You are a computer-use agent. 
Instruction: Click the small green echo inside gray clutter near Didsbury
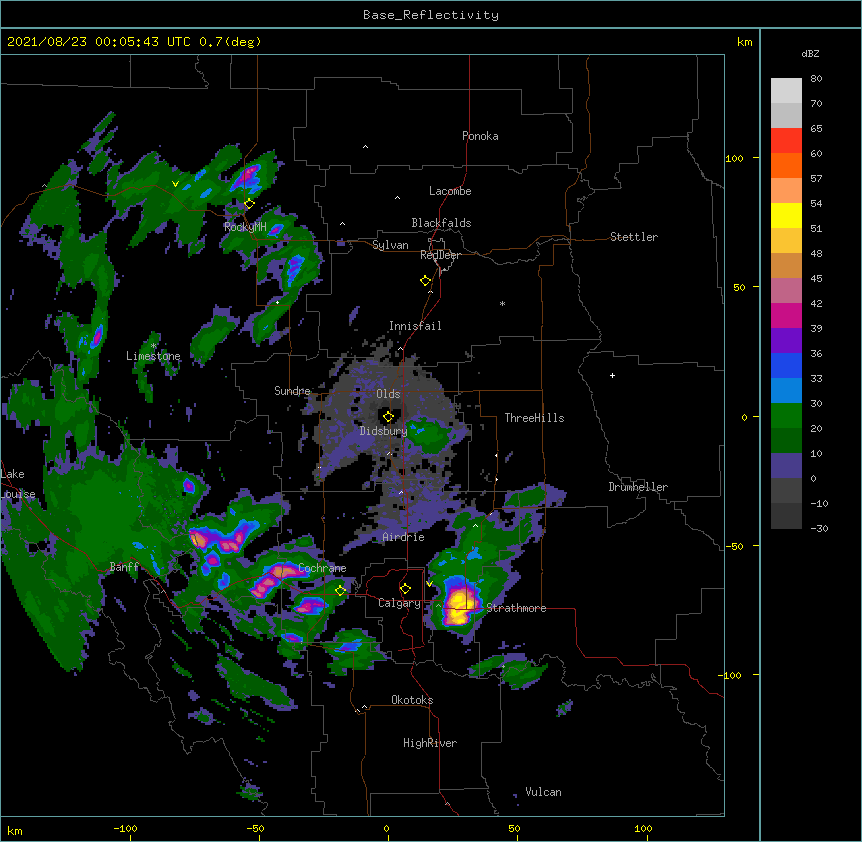(430, 434)
